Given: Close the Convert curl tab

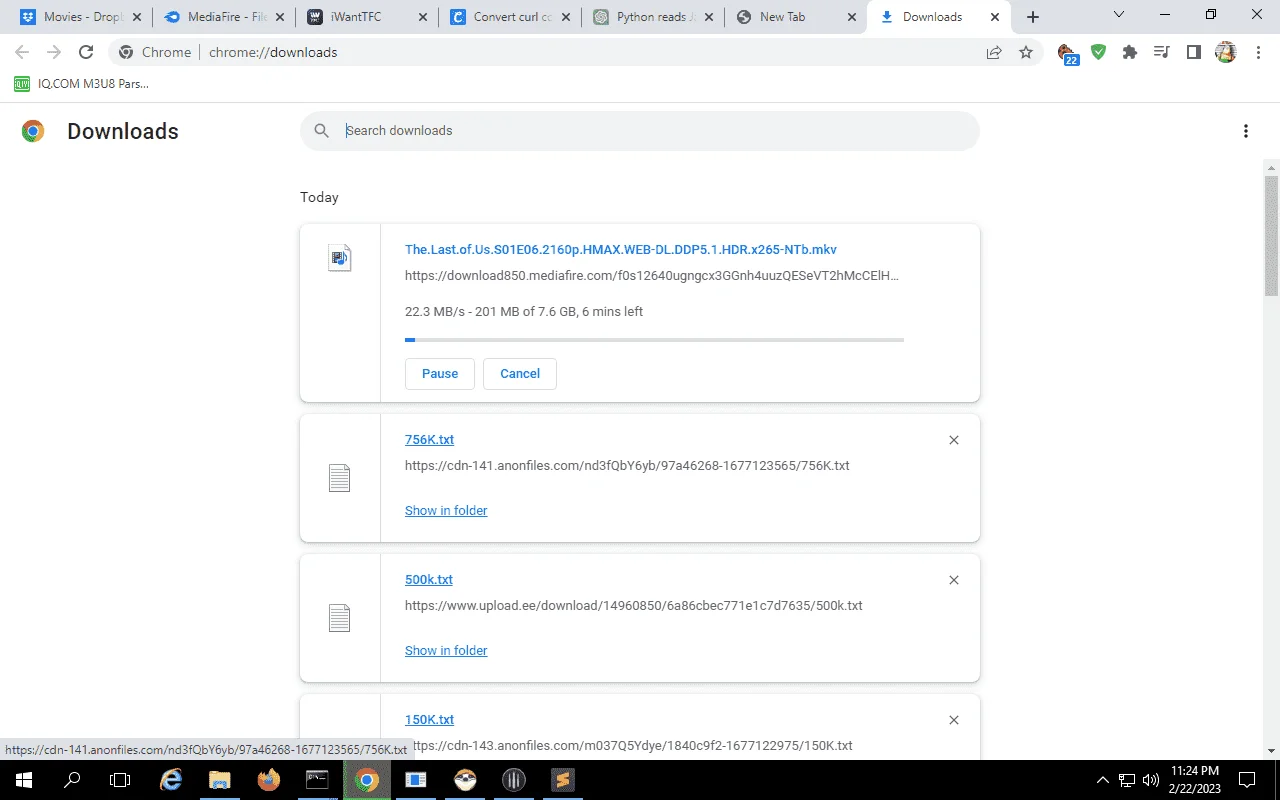Looking at the screenshot, I should (x=567, y=17).
